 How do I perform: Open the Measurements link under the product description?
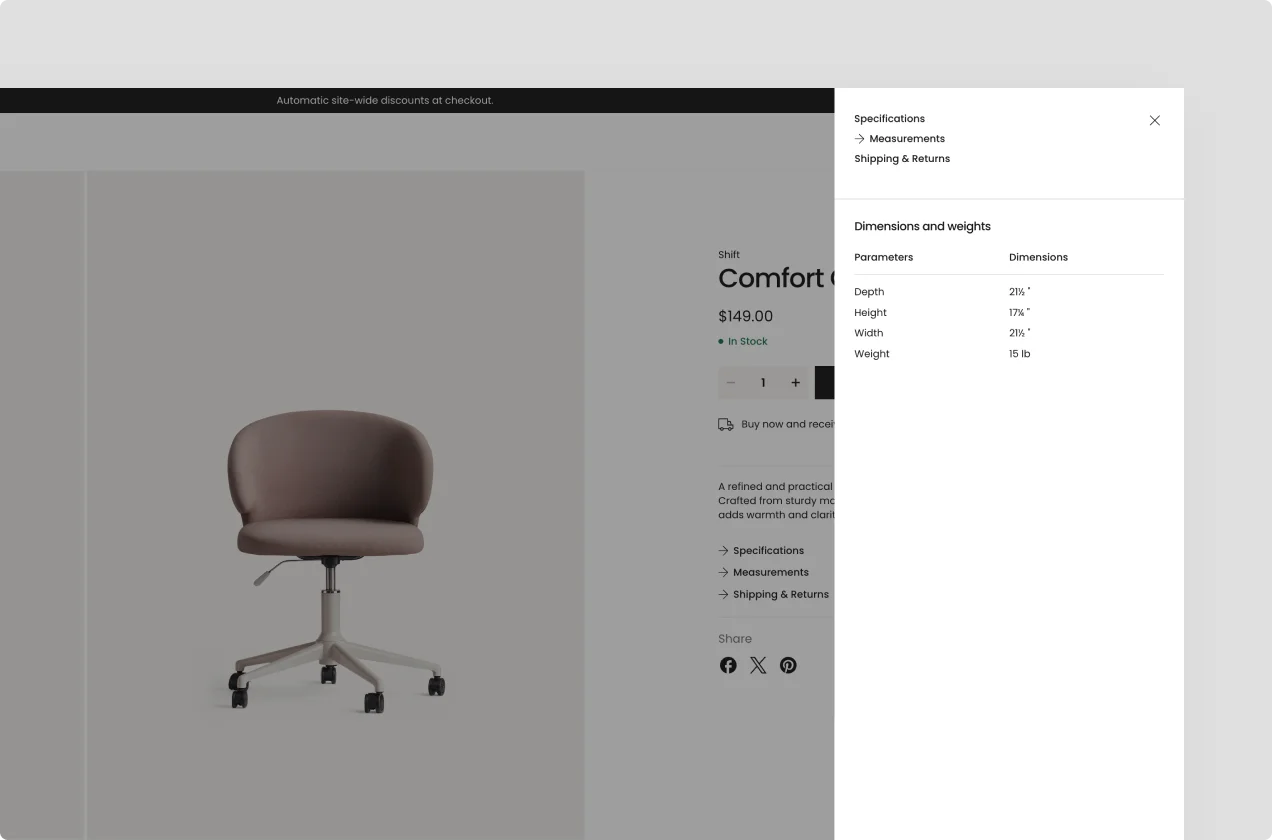(x=770, y=573)
